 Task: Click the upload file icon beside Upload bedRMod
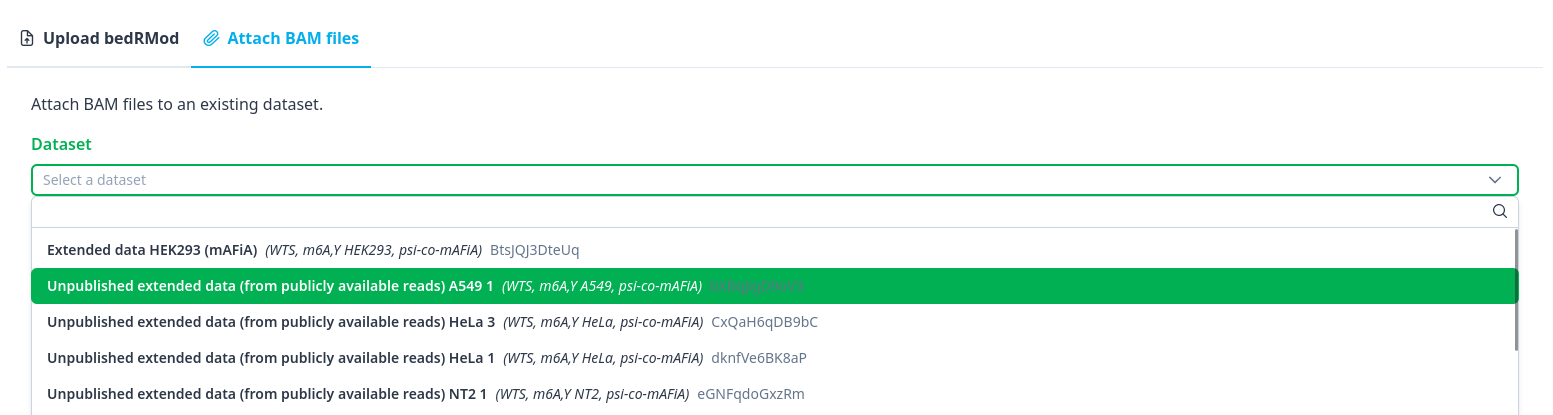[x=27, y=39]
